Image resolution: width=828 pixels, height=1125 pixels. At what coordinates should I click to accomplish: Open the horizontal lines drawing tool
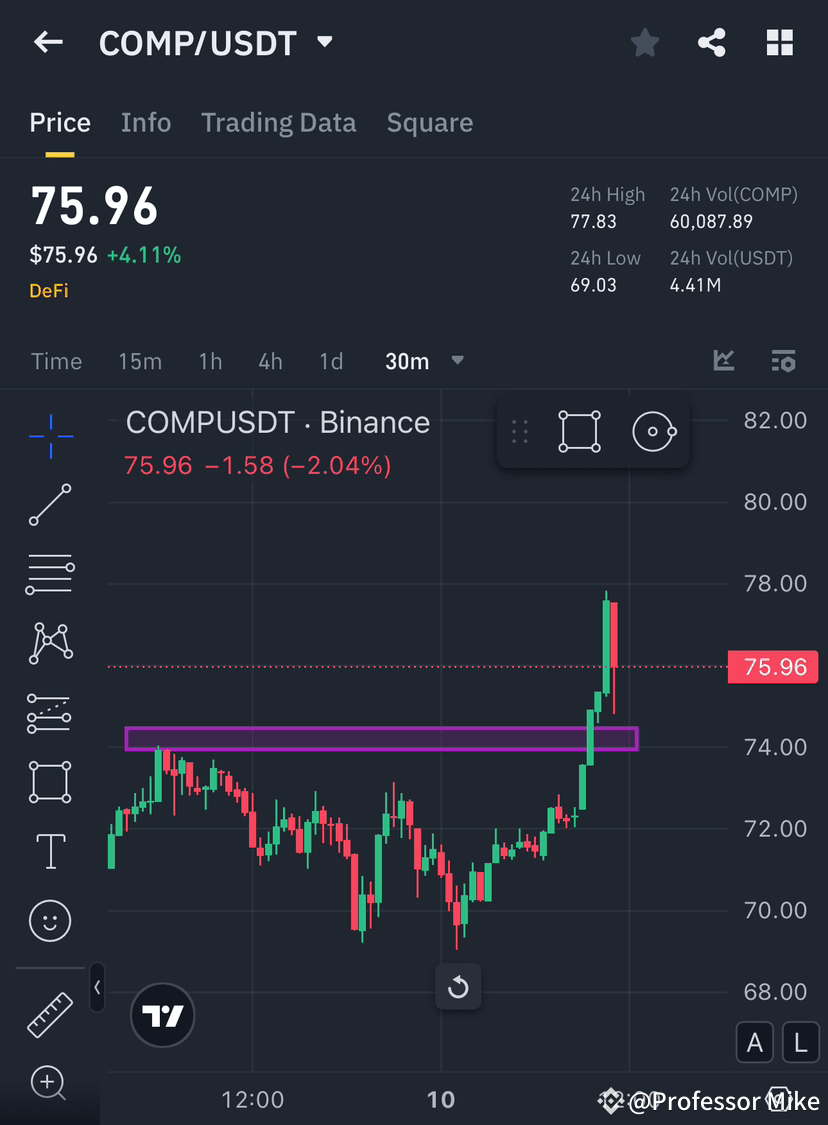50,574
